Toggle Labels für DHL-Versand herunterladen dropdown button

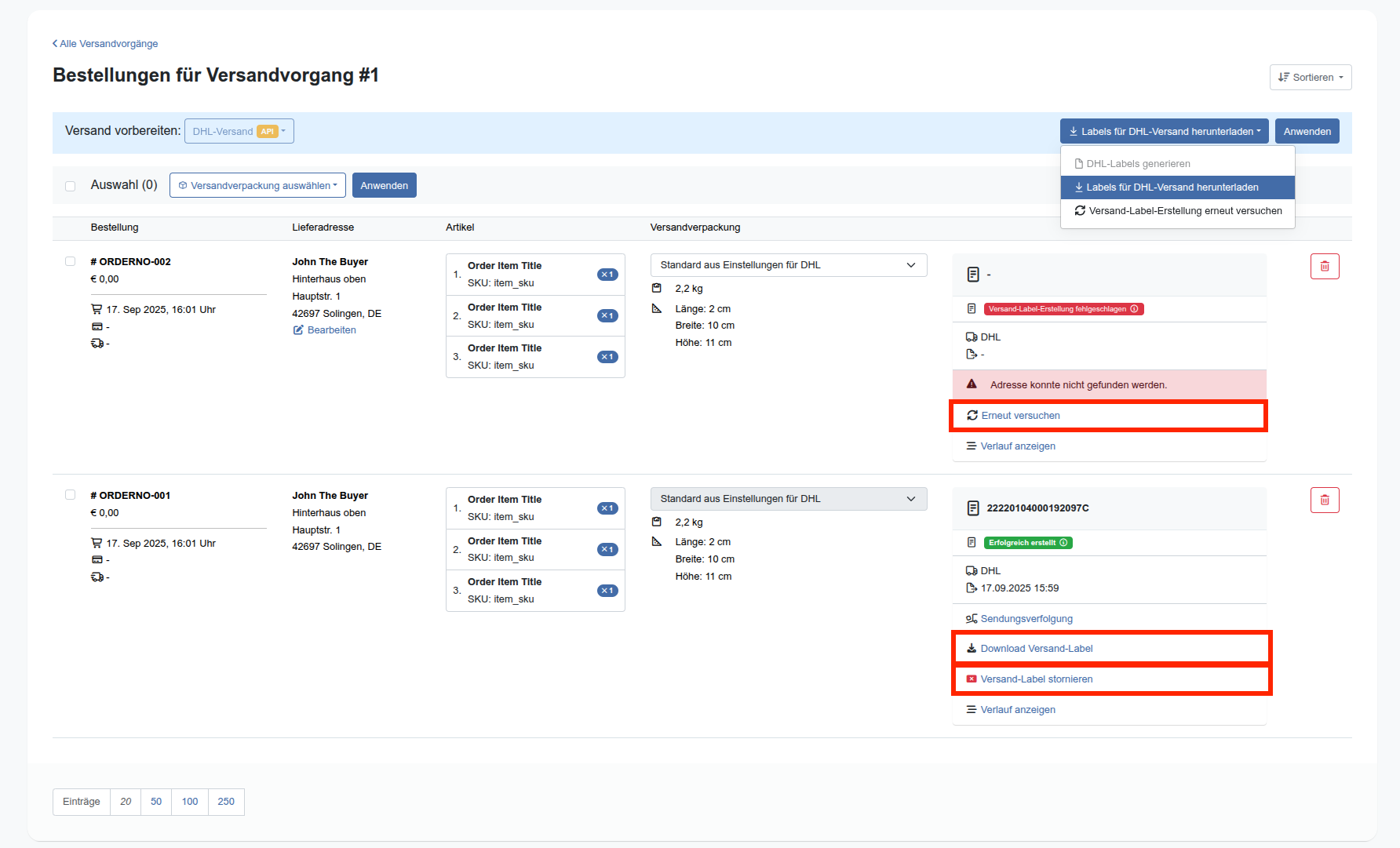coord(1165,132)
